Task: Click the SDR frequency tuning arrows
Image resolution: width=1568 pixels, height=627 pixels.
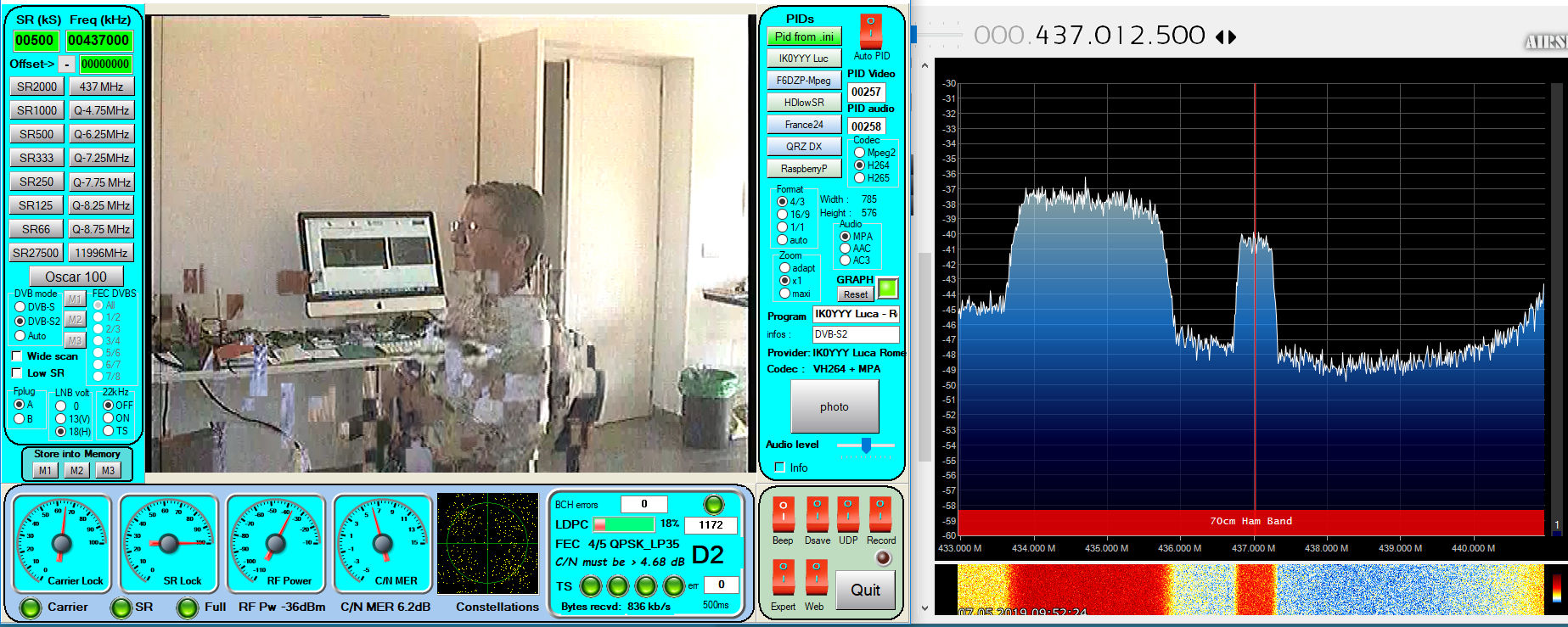Action: [1226, 36]
